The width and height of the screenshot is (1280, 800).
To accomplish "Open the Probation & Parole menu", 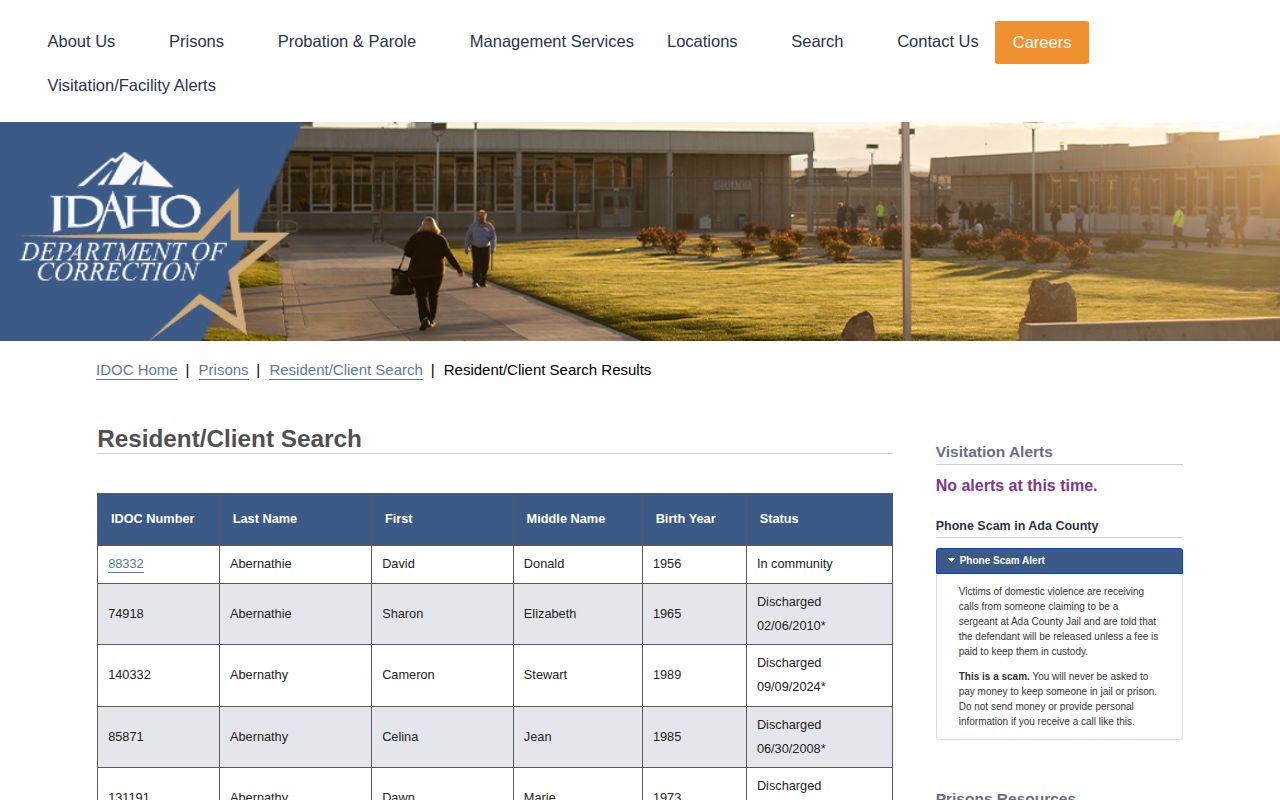I will [x=347, y=42].
